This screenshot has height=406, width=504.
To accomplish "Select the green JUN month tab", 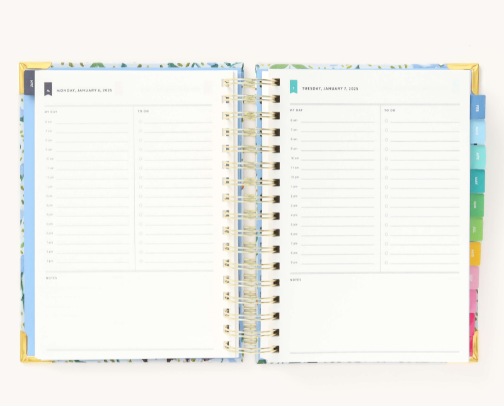I will [477, 205].
